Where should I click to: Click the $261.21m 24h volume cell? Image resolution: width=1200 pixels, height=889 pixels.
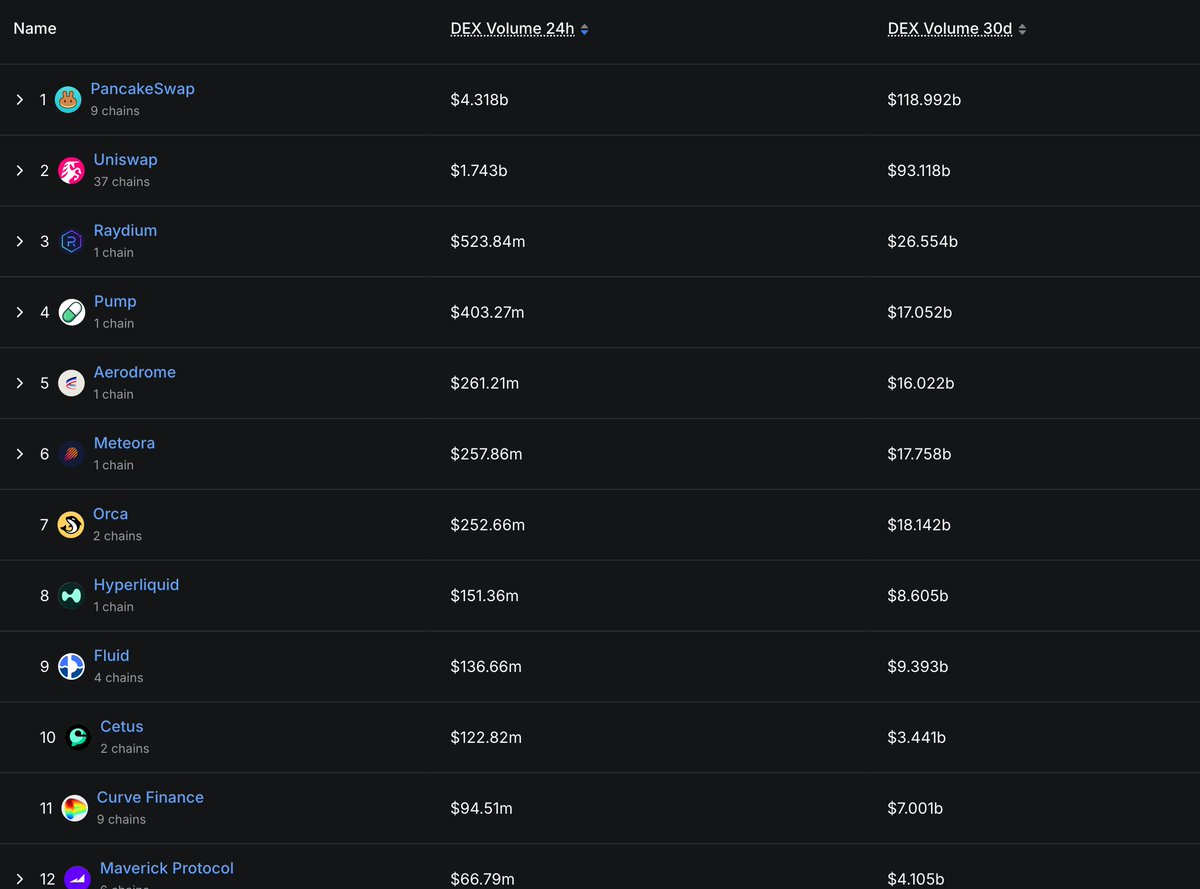[x=485, y=383]
